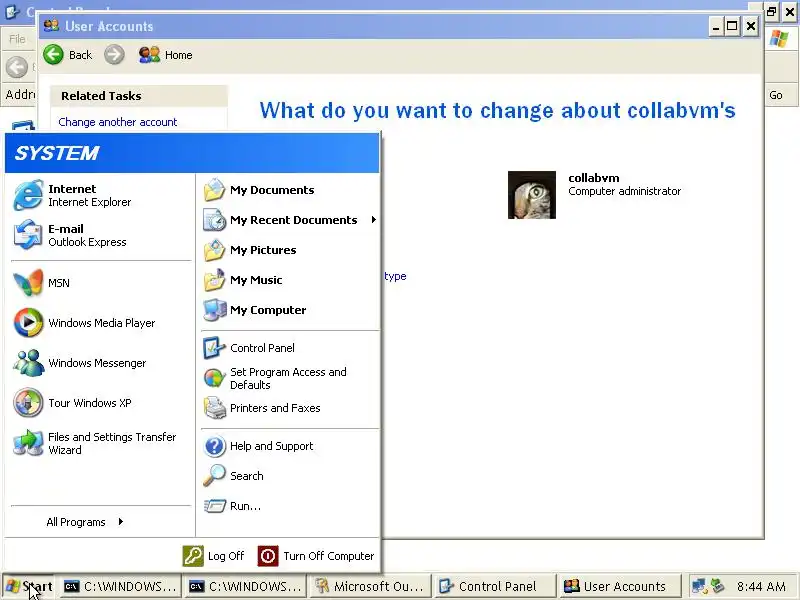
Task: Switch to first C:\WINDOWS taskbar item
Action: coord(120,586)
